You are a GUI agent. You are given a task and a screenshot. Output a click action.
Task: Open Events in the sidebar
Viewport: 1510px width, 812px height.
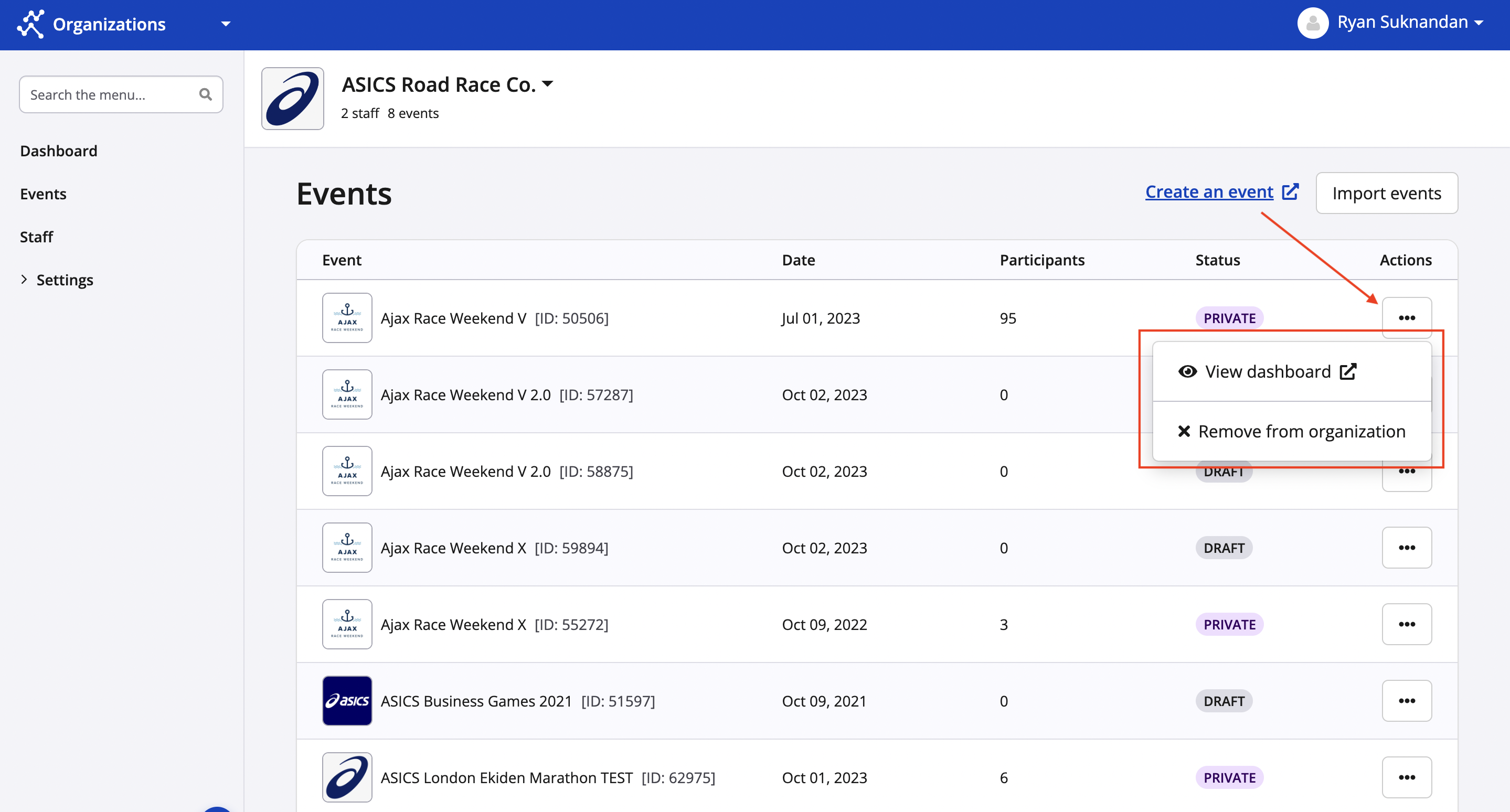(43, 194)
